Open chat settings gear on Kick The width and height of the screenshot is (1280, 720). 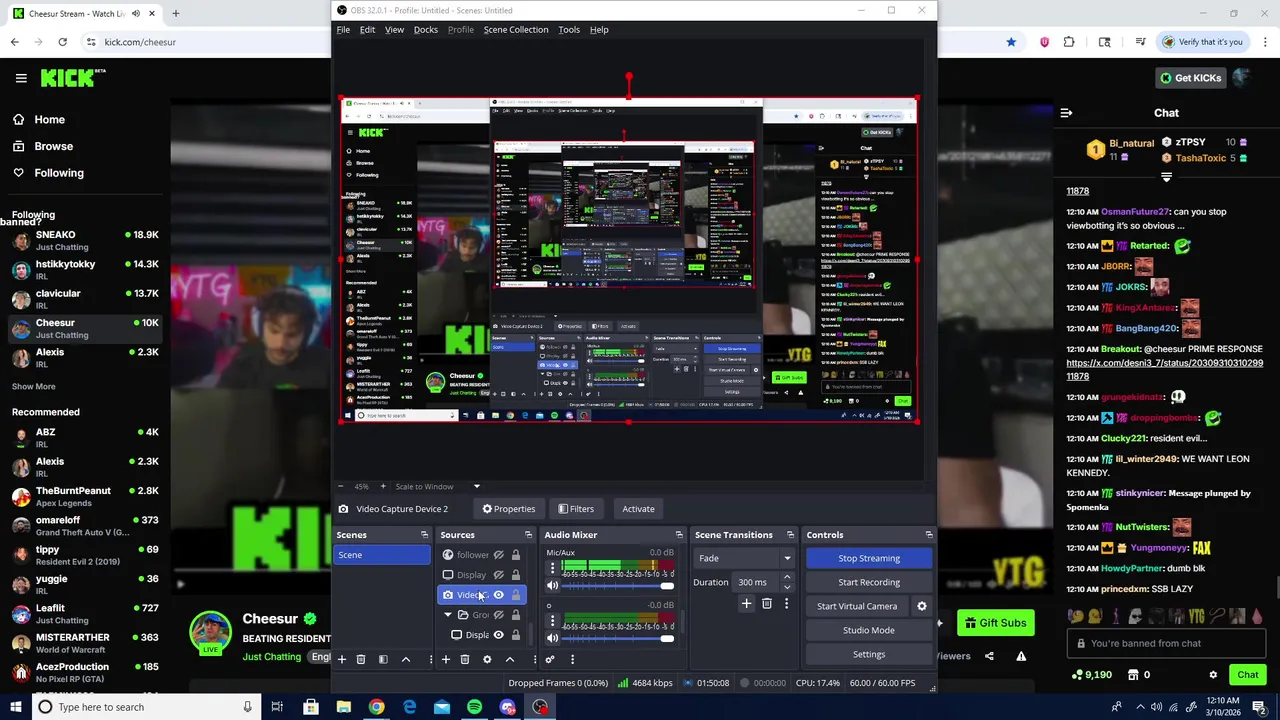point(1213,675)
